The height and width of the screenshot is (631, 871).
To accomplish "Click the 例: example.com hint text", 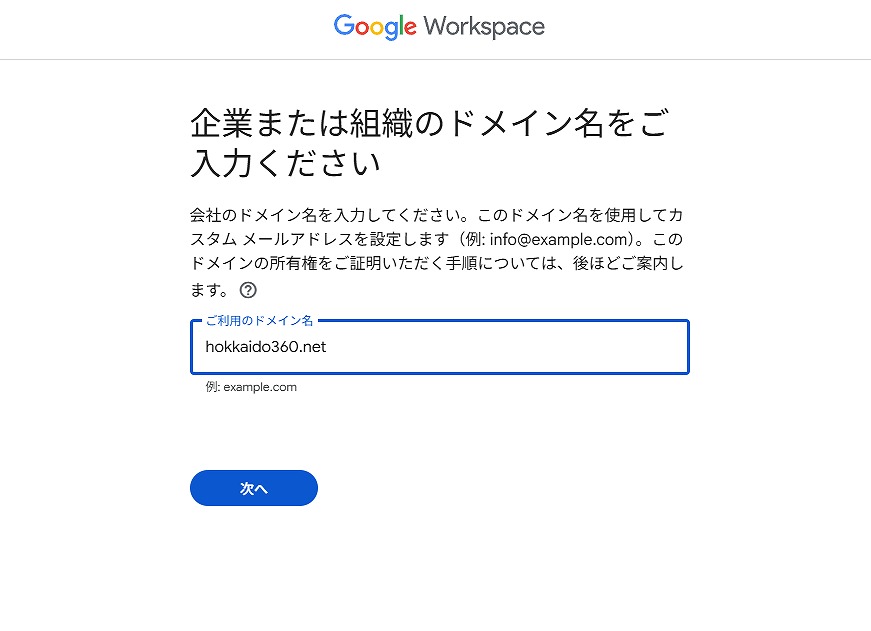I will [251, 387].
